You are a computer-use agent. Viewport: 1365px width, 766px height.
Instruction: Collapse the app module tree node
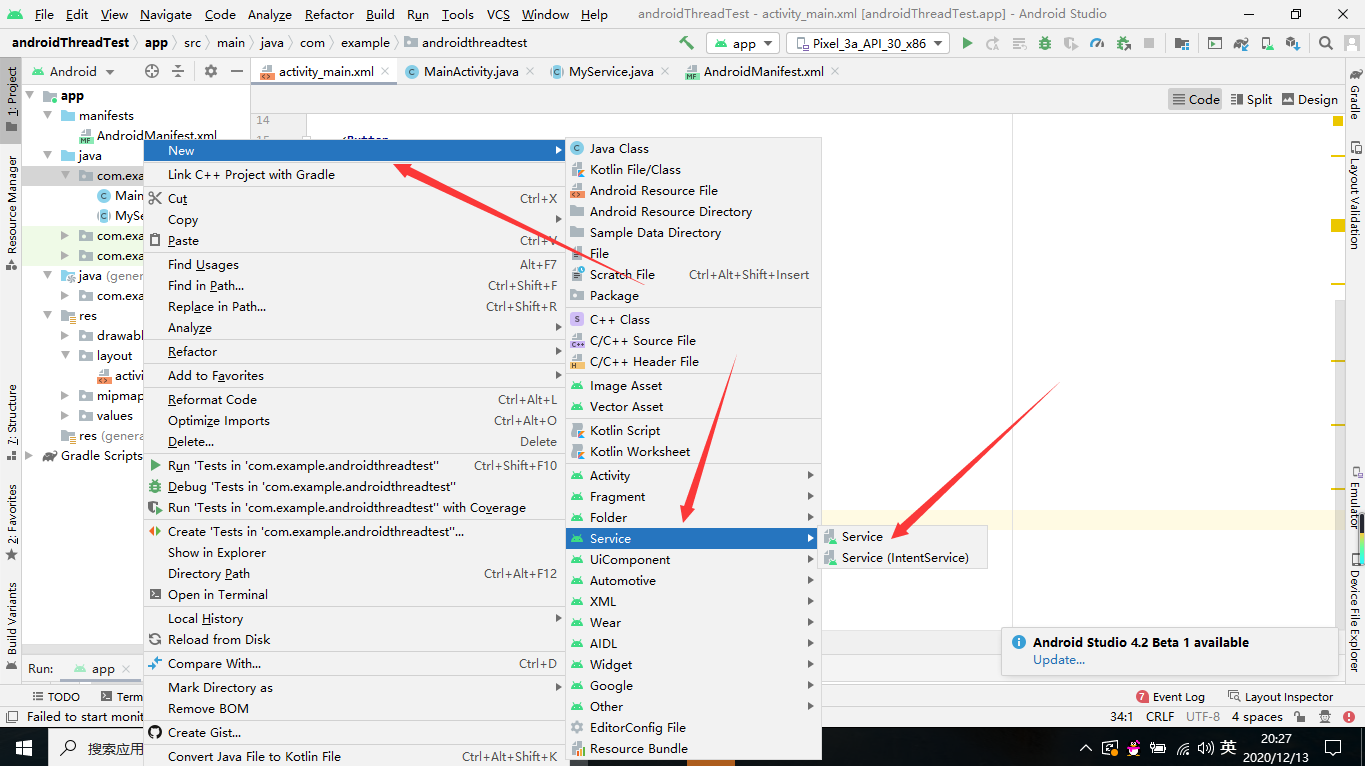tap(30, 96)
